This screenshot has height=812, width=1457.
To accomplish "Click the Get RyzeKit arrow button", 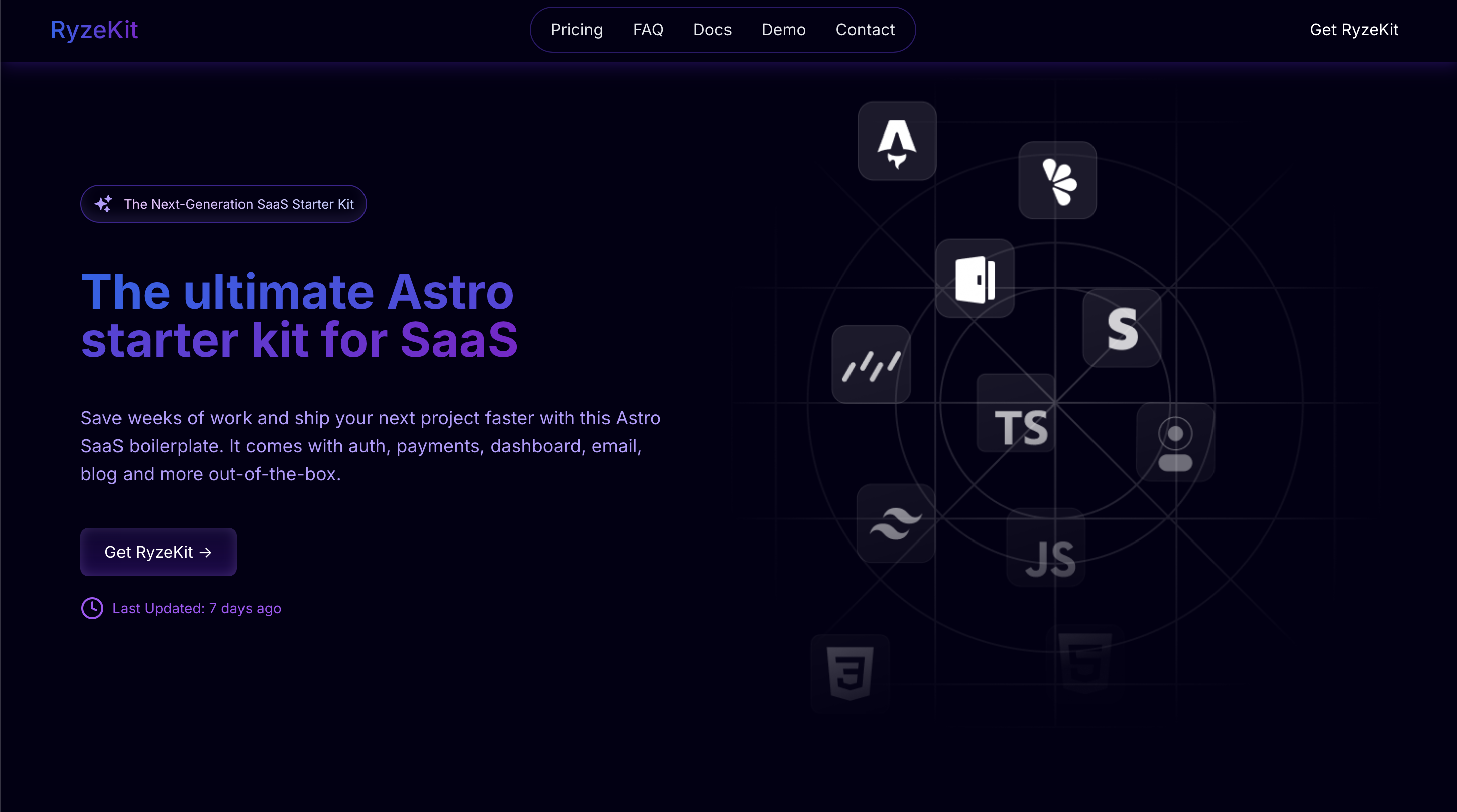I will pos(158,552).
